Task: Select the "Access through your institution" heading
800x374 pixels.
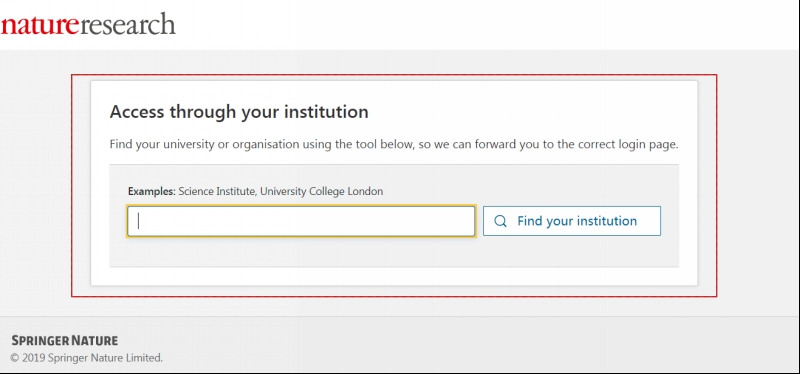Action: pos(239,112)
